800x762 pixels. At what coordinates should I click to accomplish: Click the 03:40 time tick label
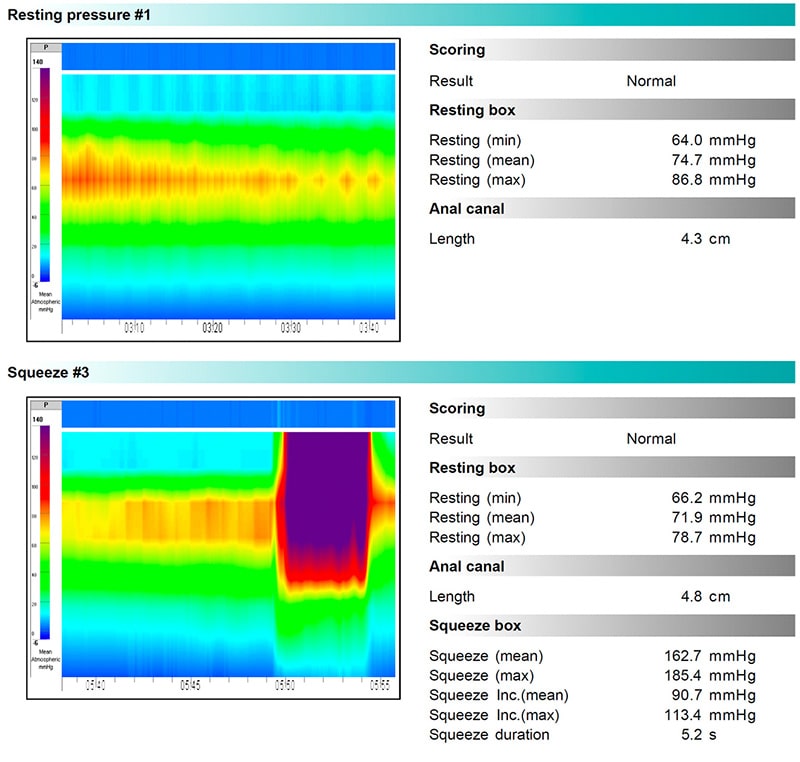[x=369, y=327]
